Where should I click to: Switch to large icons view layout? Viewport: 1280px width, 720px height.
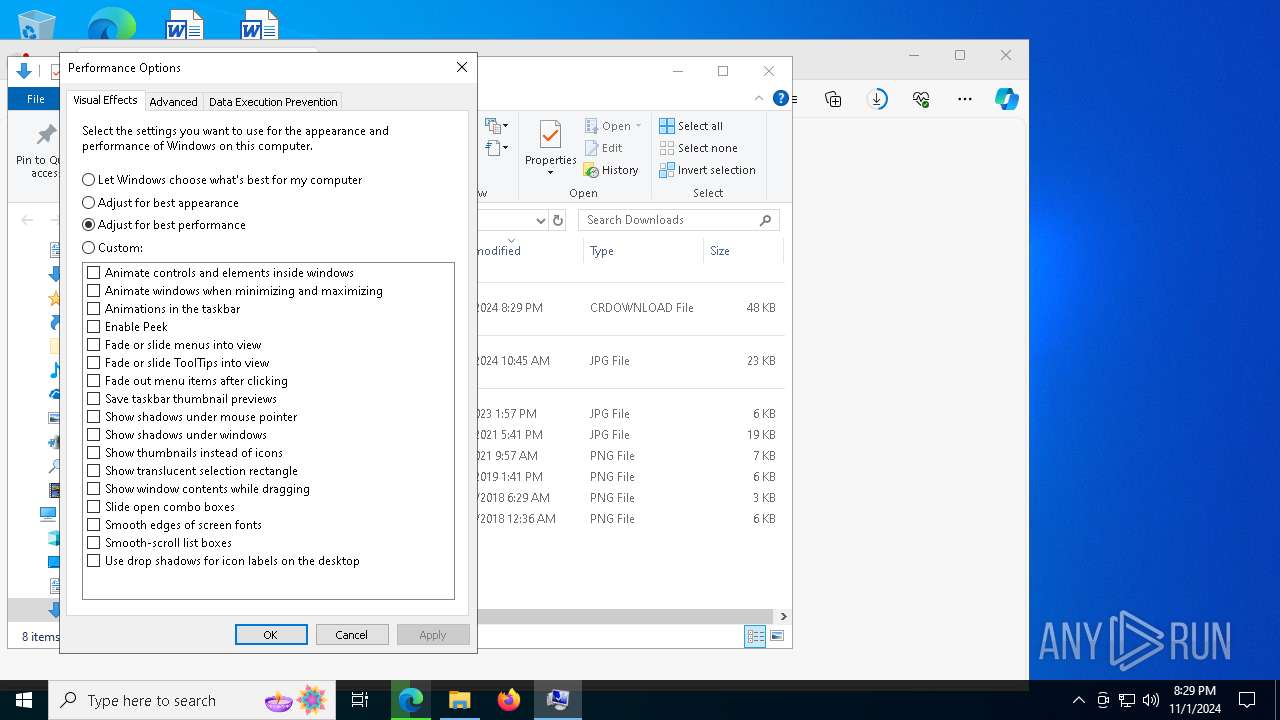click(x=777, y=636)
